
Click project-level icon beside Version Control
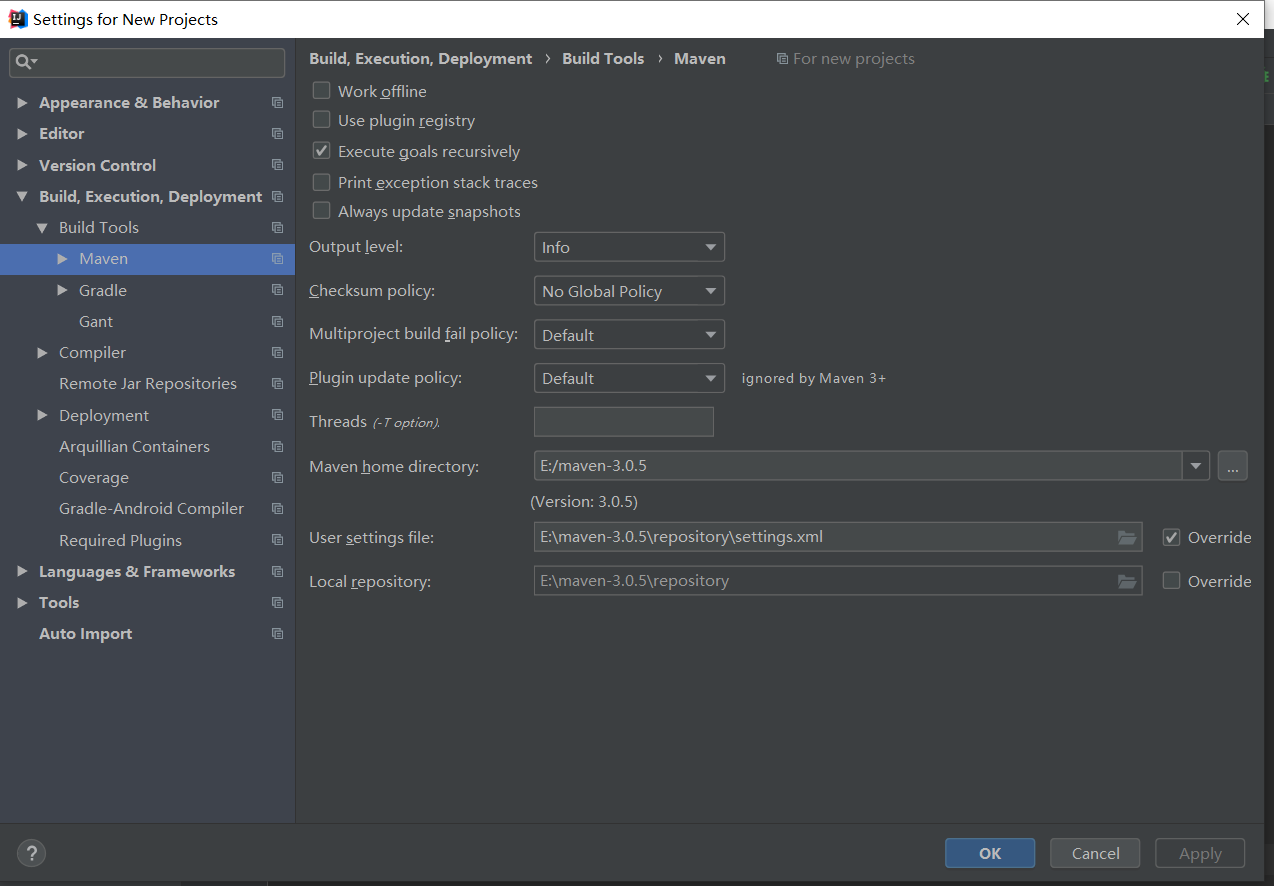(x=278, y=165)
